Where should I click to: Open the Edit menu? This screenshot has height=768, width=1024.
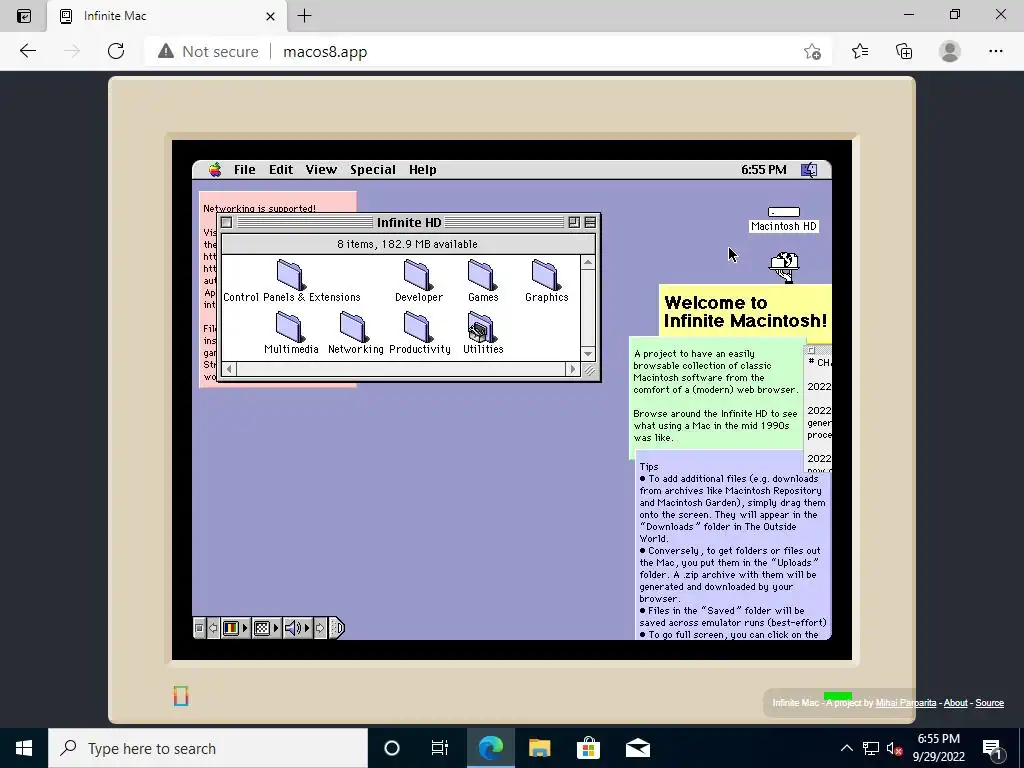point(281,170)
